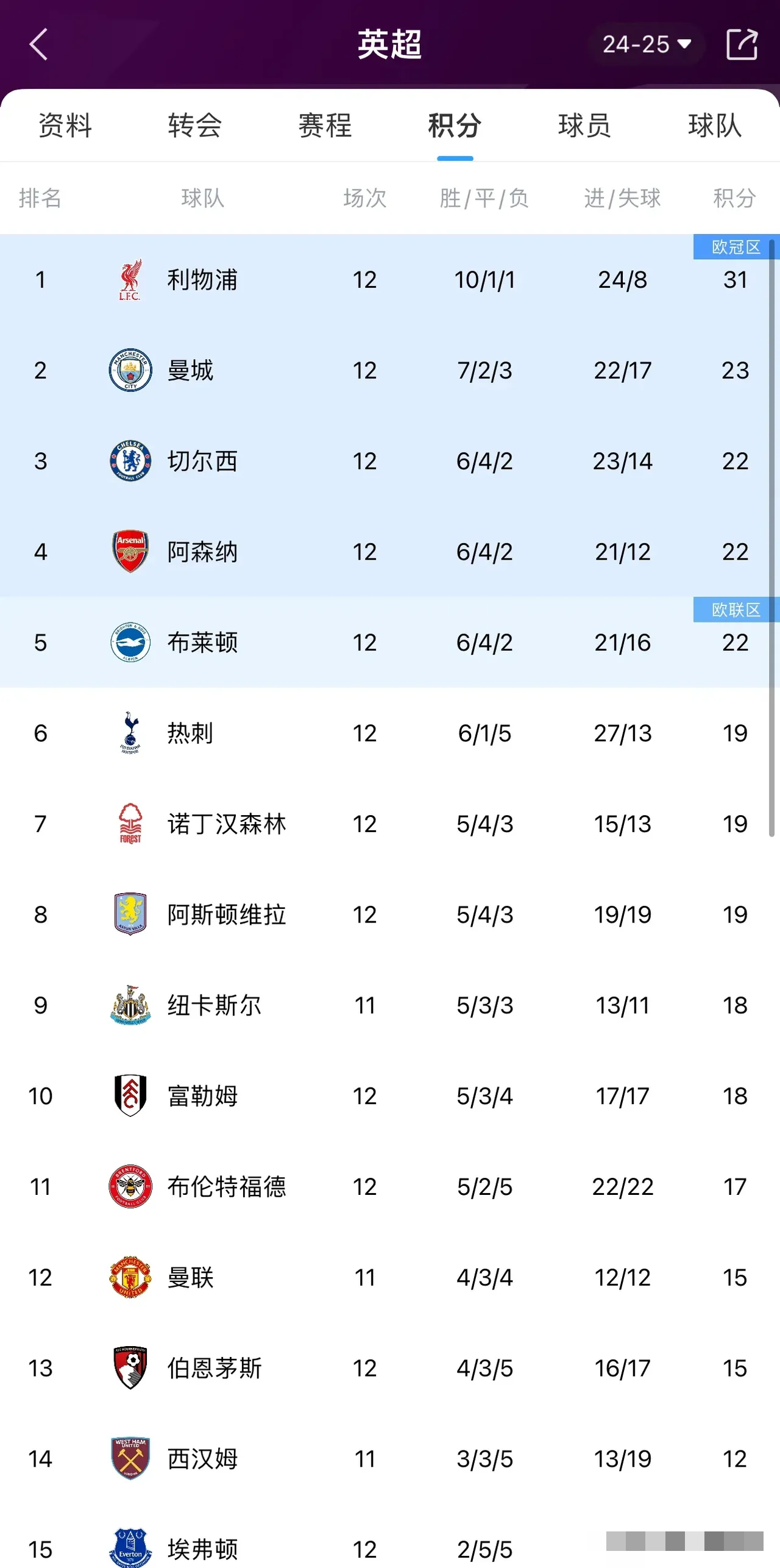Image resolution: width=780 pixels, height=1568 pixels.
Task: Select the 球队 tab
Action: (715, 126)
